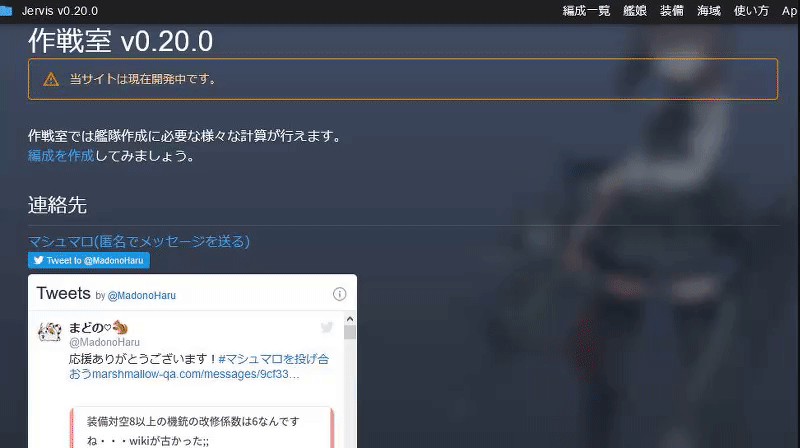Image resolution: width=800 pixels, height=448 pixels.
Task: Click the Twitter info icon in Tweets header
Action: click(339, 294)
